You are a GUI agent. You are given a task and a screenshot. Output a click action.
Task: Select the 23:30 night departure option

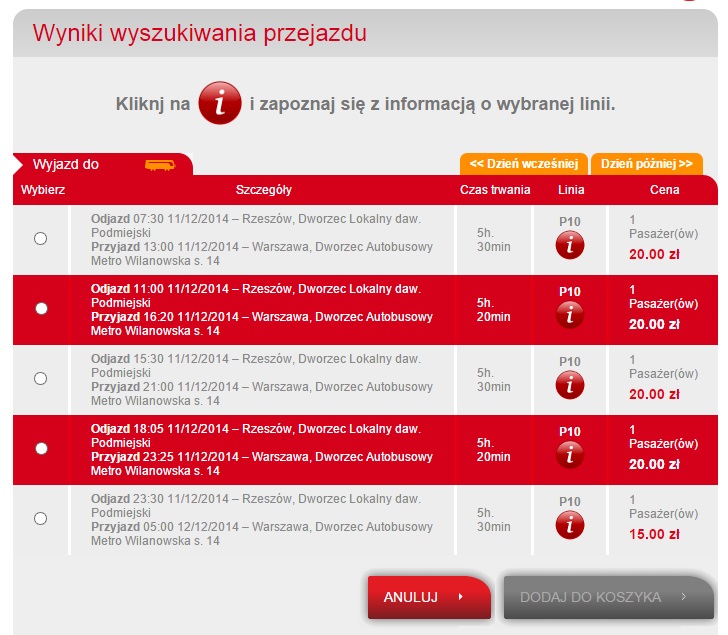point(41,519)
